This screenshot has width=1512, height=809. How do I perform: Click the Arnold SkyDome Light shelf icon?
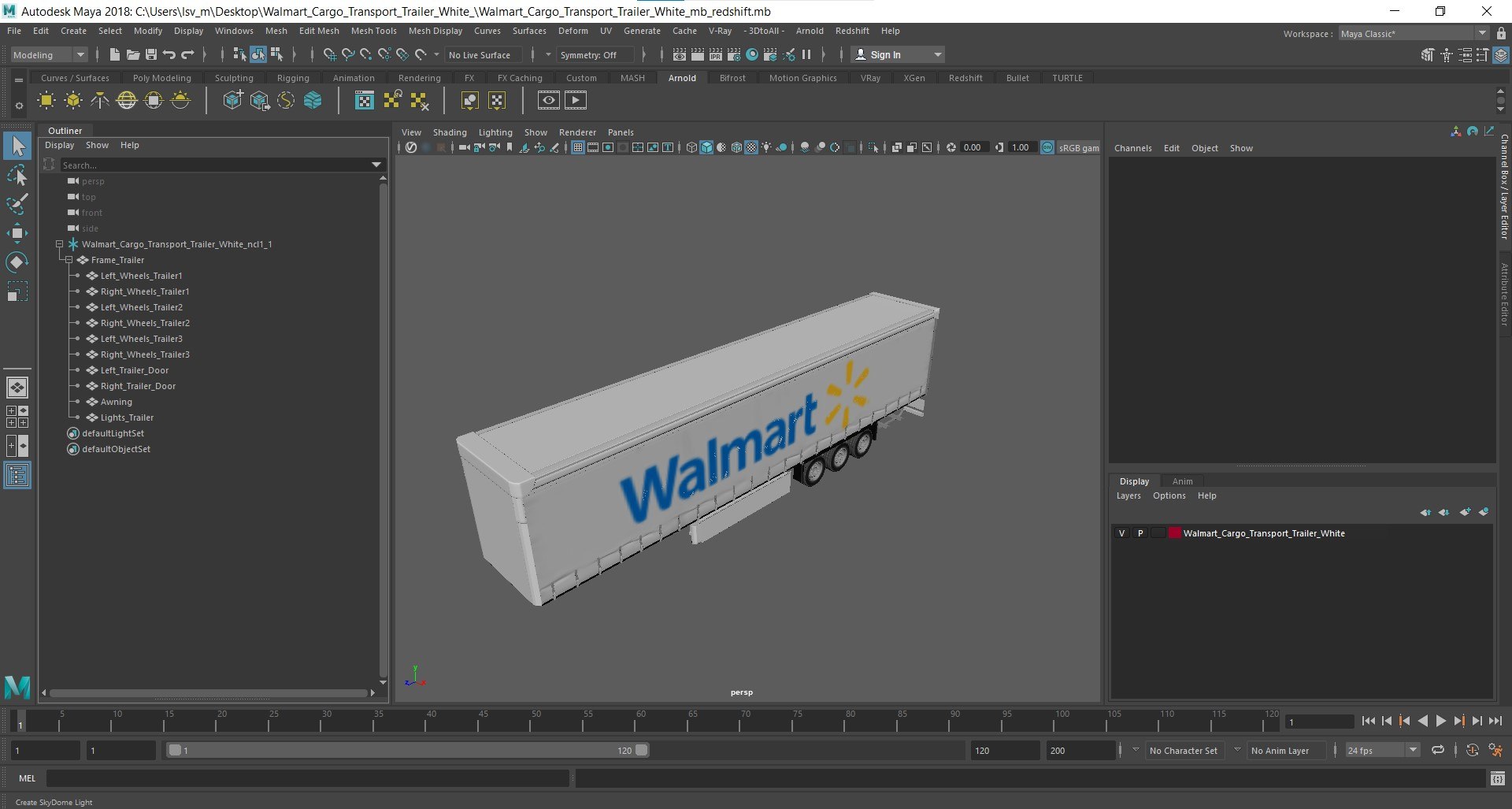127,100
